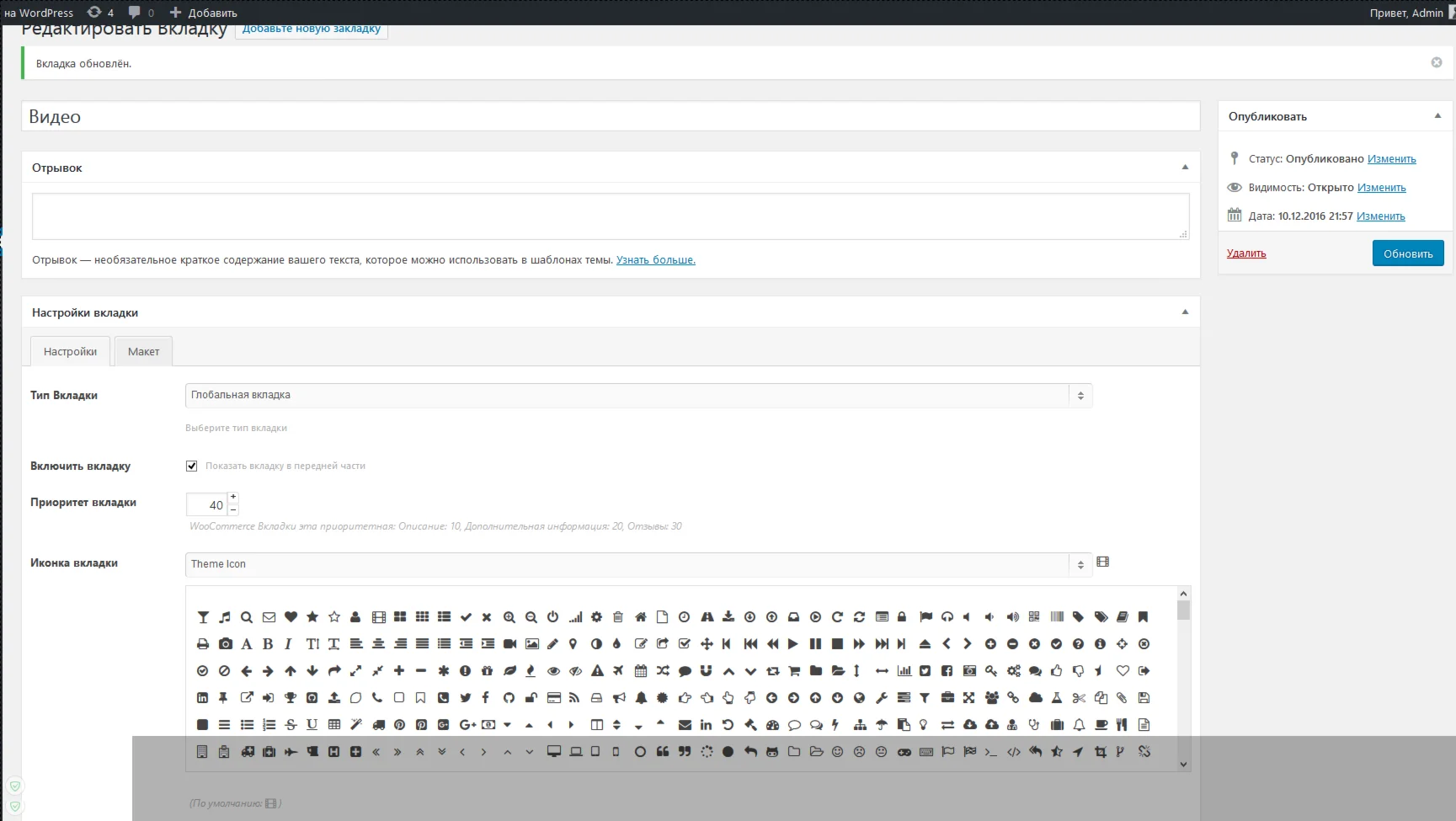The height and width of the screenshot is (821, 1456).
Task: Pick the martini glass icon
Action: 203,617
